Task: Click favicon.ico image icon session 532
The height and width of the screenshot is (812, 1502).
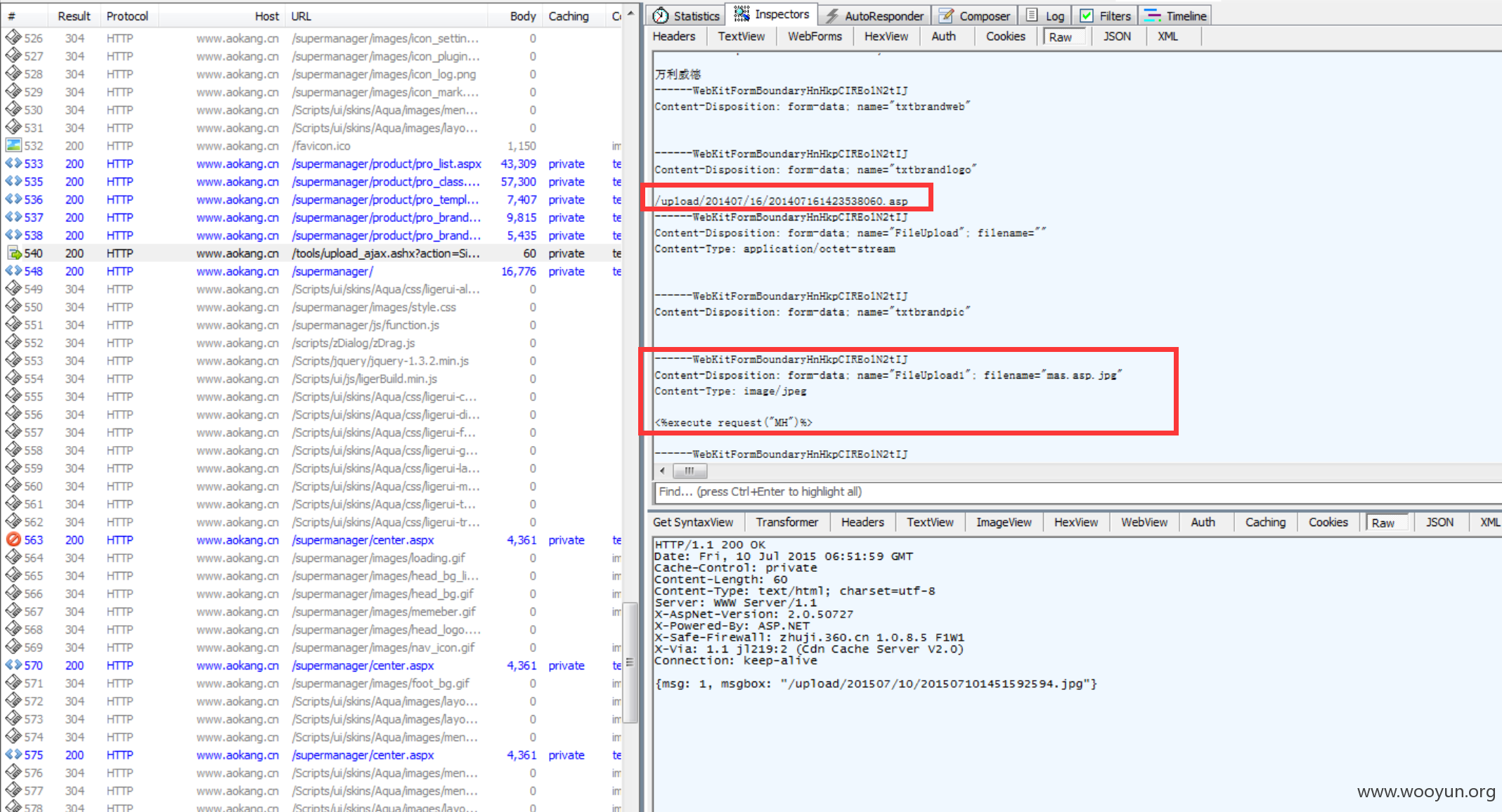Action: click(13, 145)
